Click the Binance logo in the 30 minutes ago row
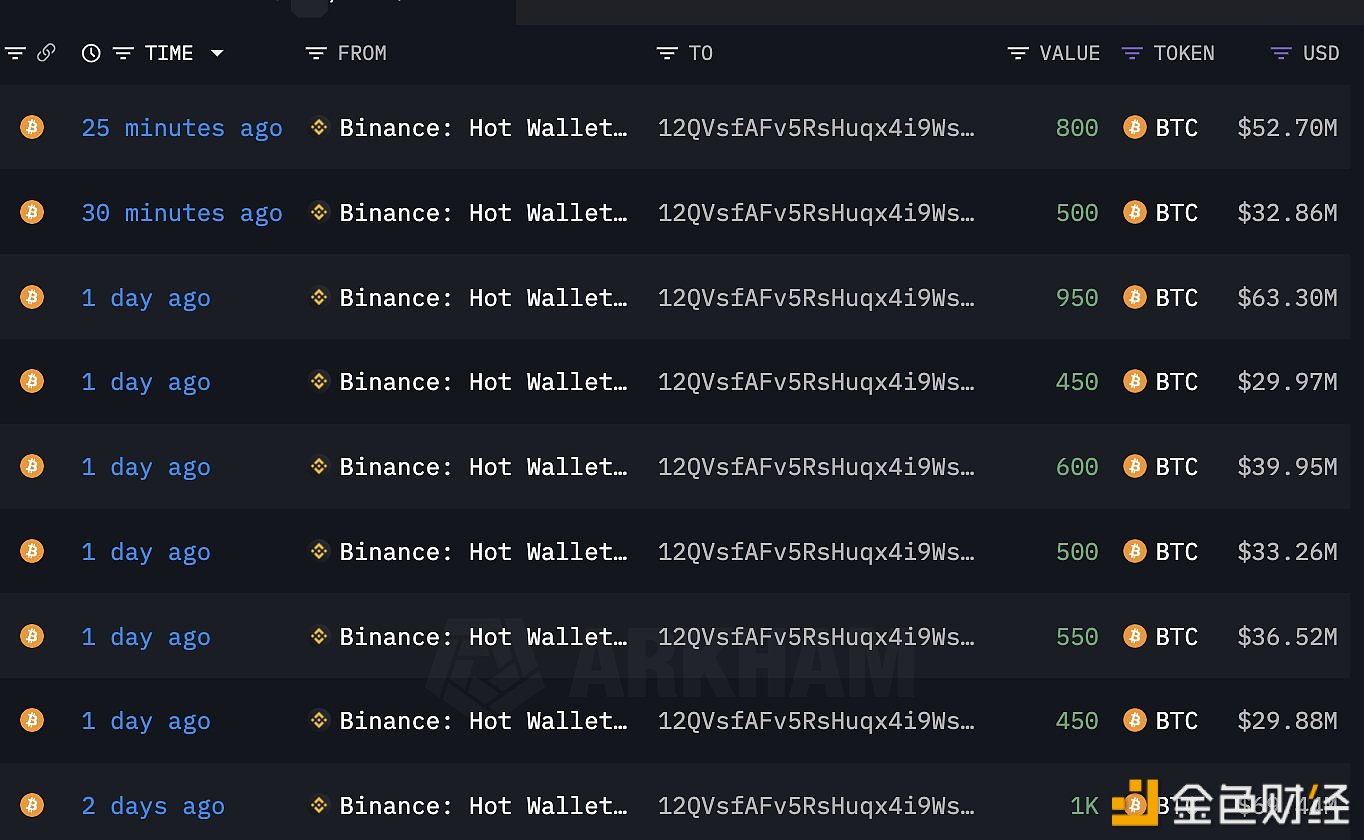Image resolution: width=1364 pixels, height=840 pixels. (x=319, y=212)
